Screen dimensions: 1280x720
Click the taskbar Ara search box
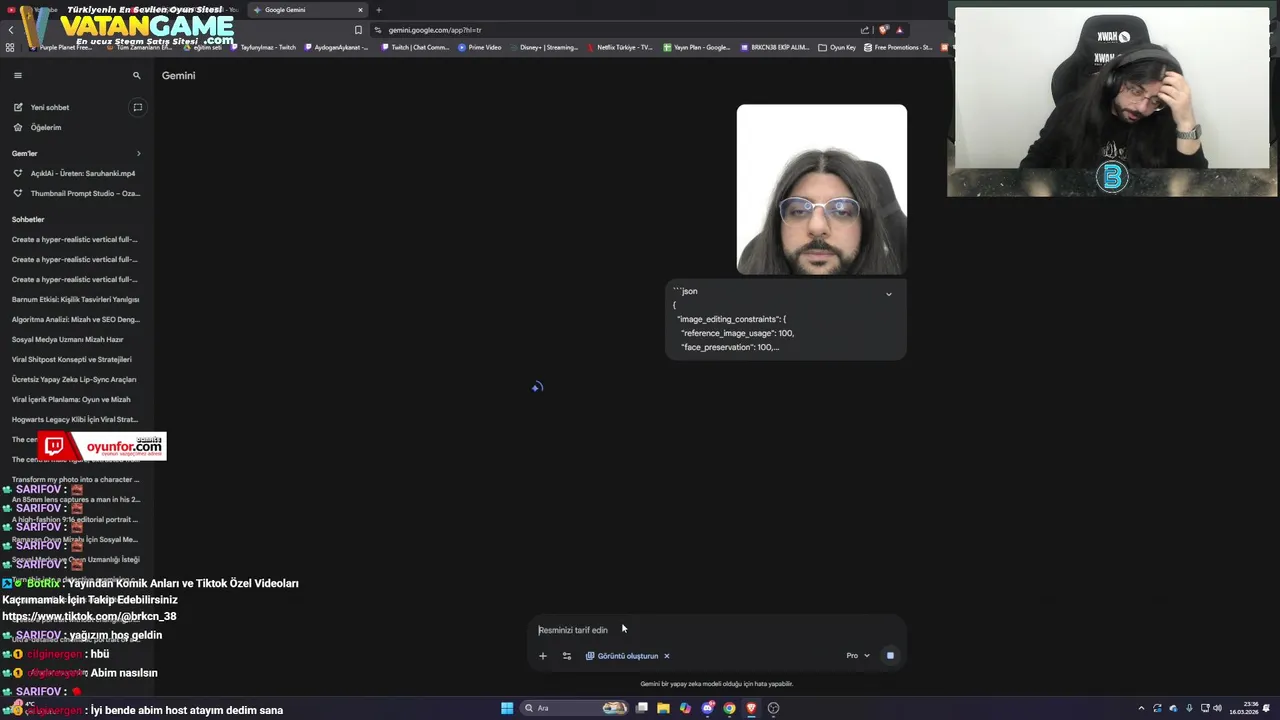[x=574, y=708]
